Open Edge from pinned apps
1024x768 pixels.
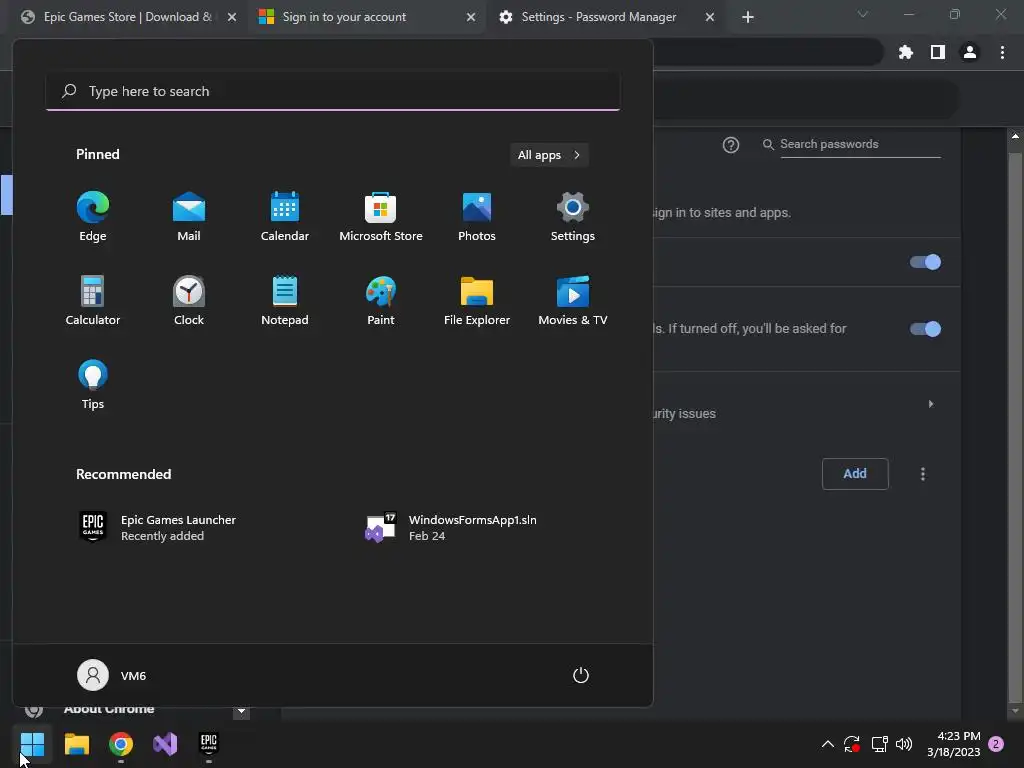click(x=93, y=217)
